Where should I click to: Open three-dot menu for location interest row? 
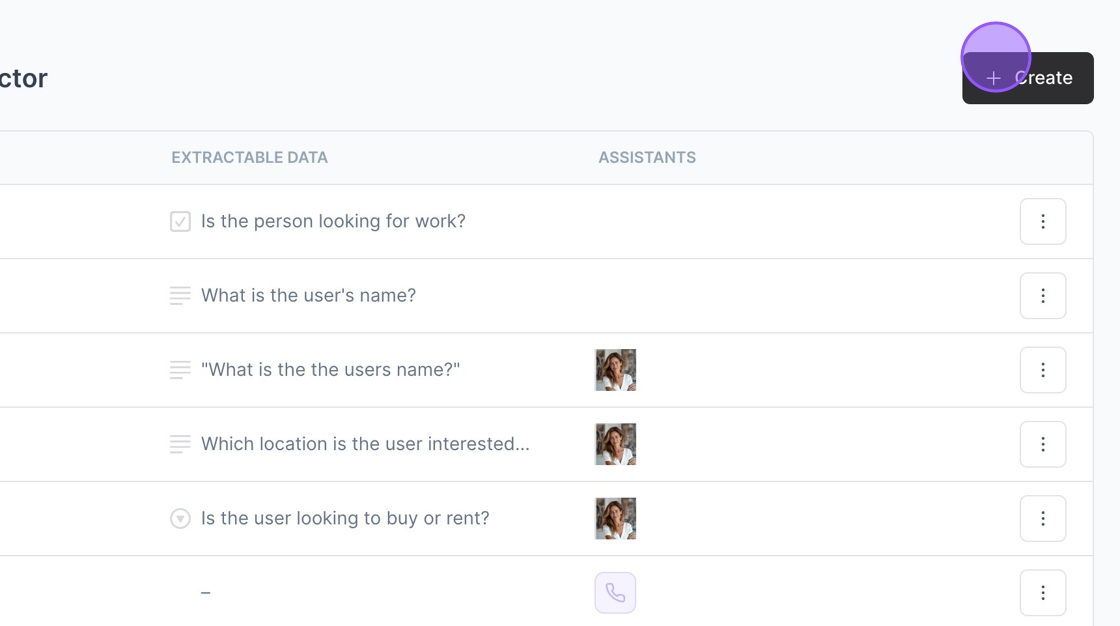[x=1043, y=444]
